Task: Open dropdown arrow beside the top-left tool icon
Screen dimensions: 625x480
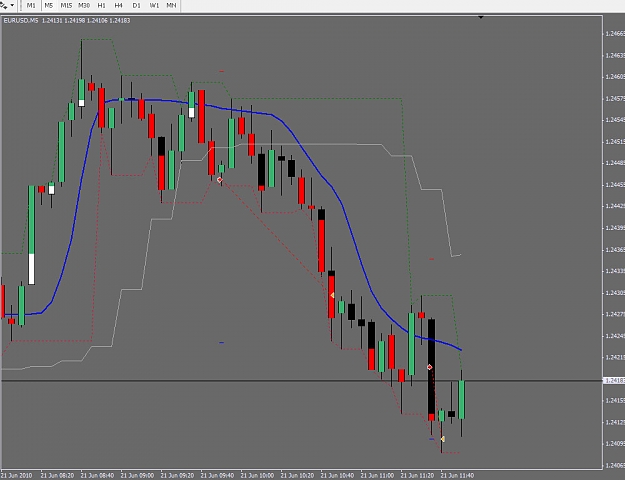Action: (12, 5)
